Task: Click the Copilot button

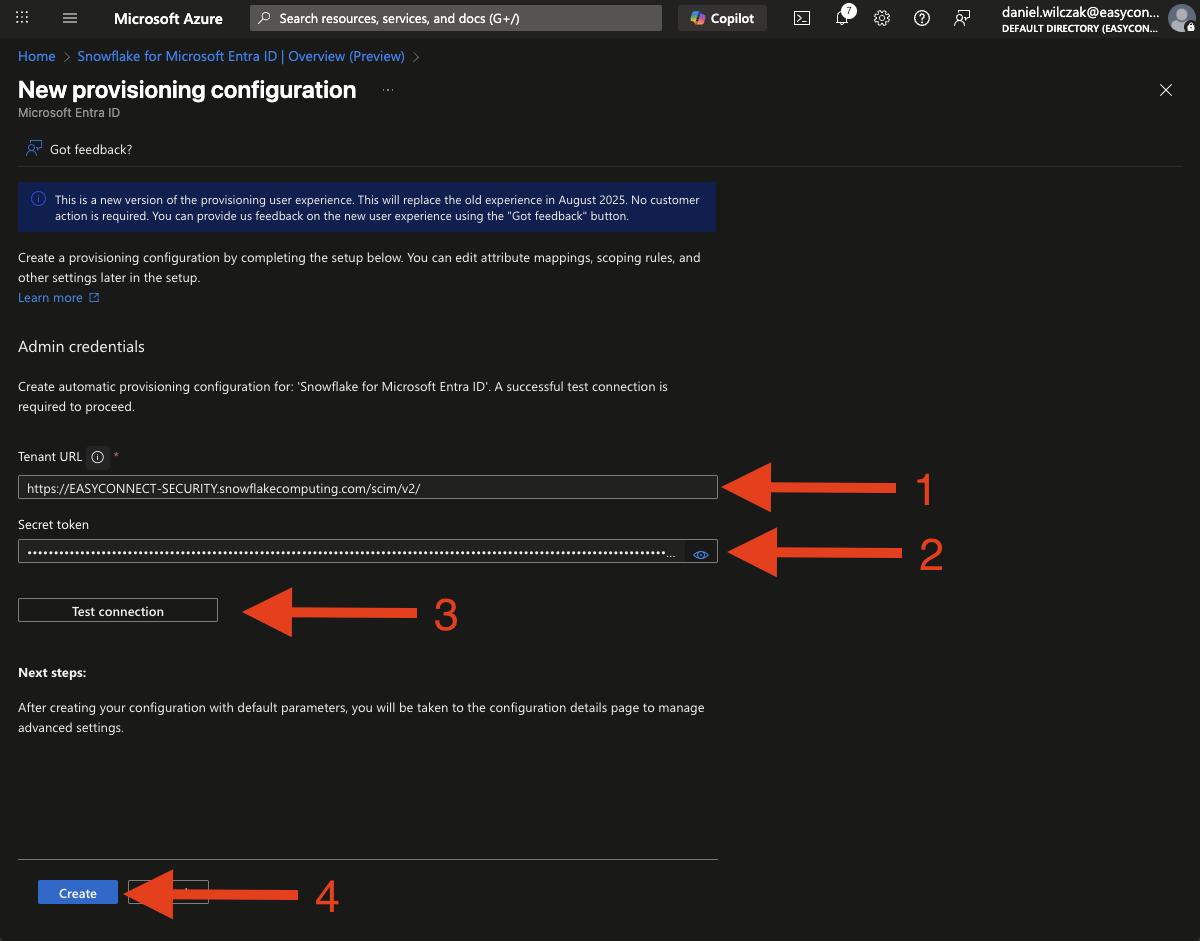Action: point(723,18)
